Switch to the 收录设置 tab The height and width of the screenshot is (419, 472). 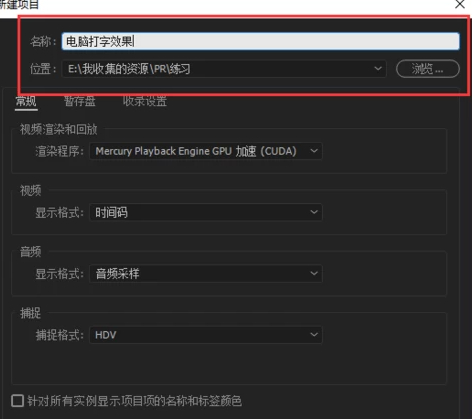click(145, 101)
